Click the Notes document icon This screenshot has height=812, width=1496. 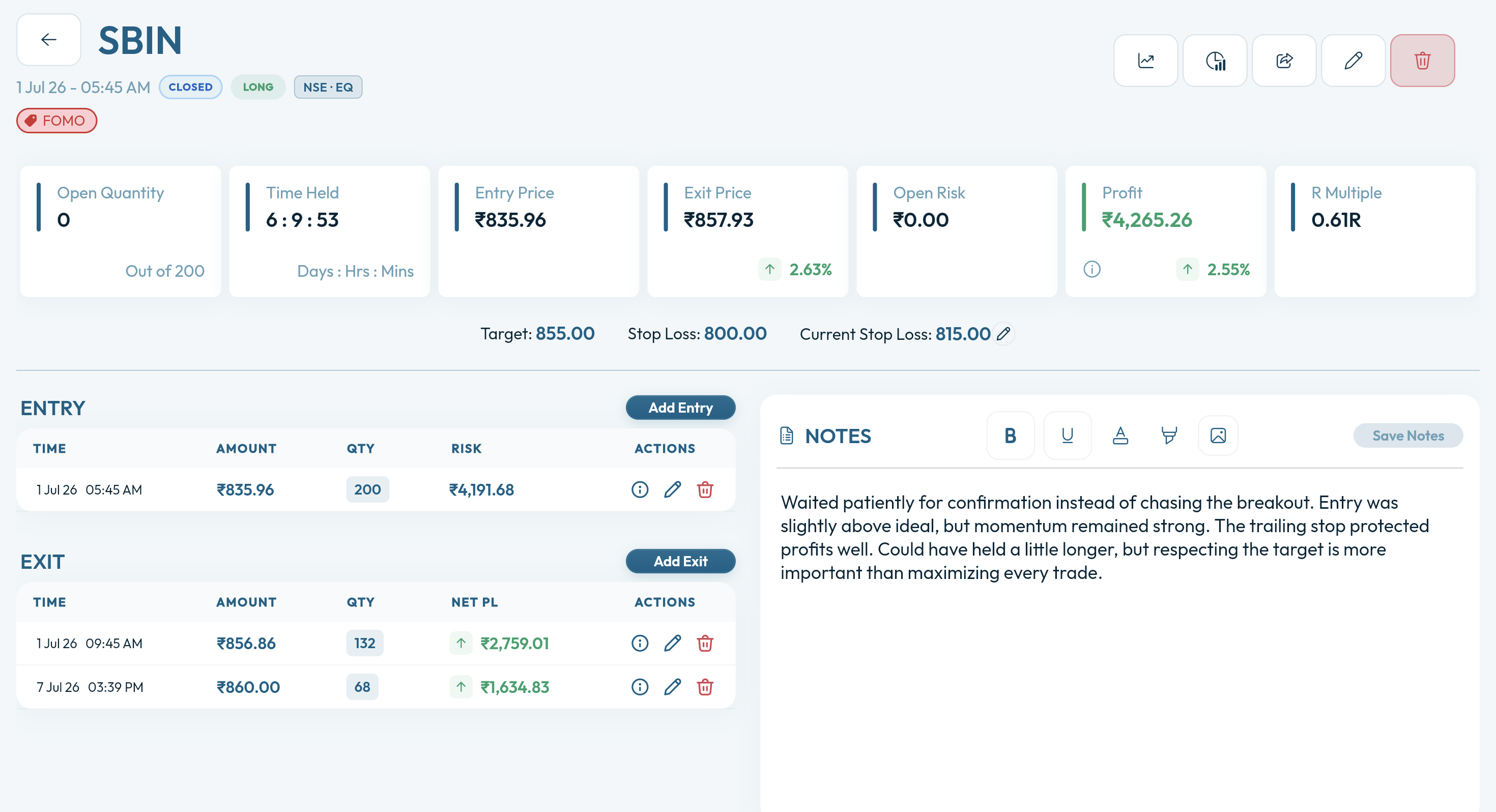pyautogui.click(x=786, y=436)
